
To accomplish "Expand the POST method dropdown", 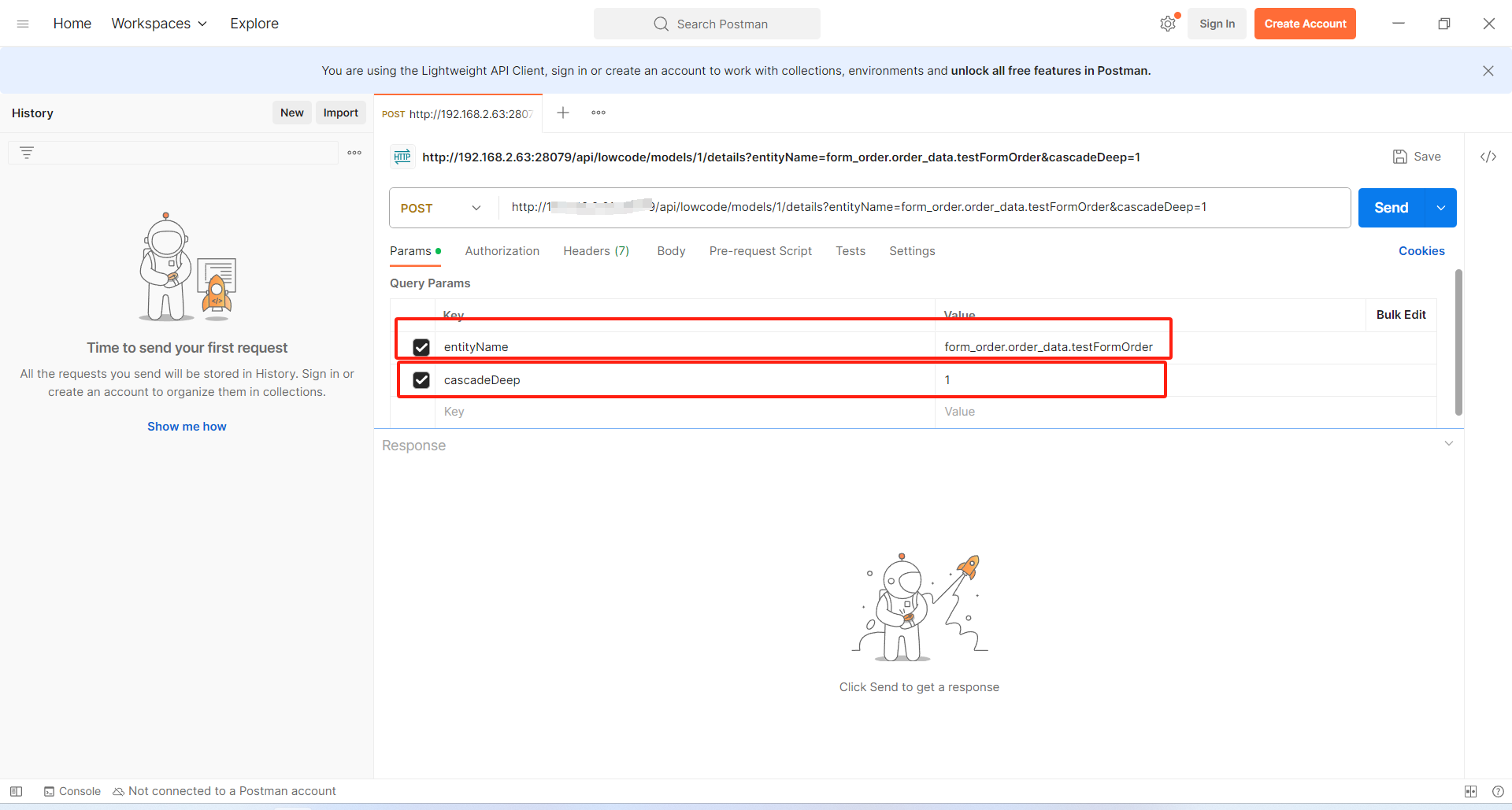I will (443, 208).
